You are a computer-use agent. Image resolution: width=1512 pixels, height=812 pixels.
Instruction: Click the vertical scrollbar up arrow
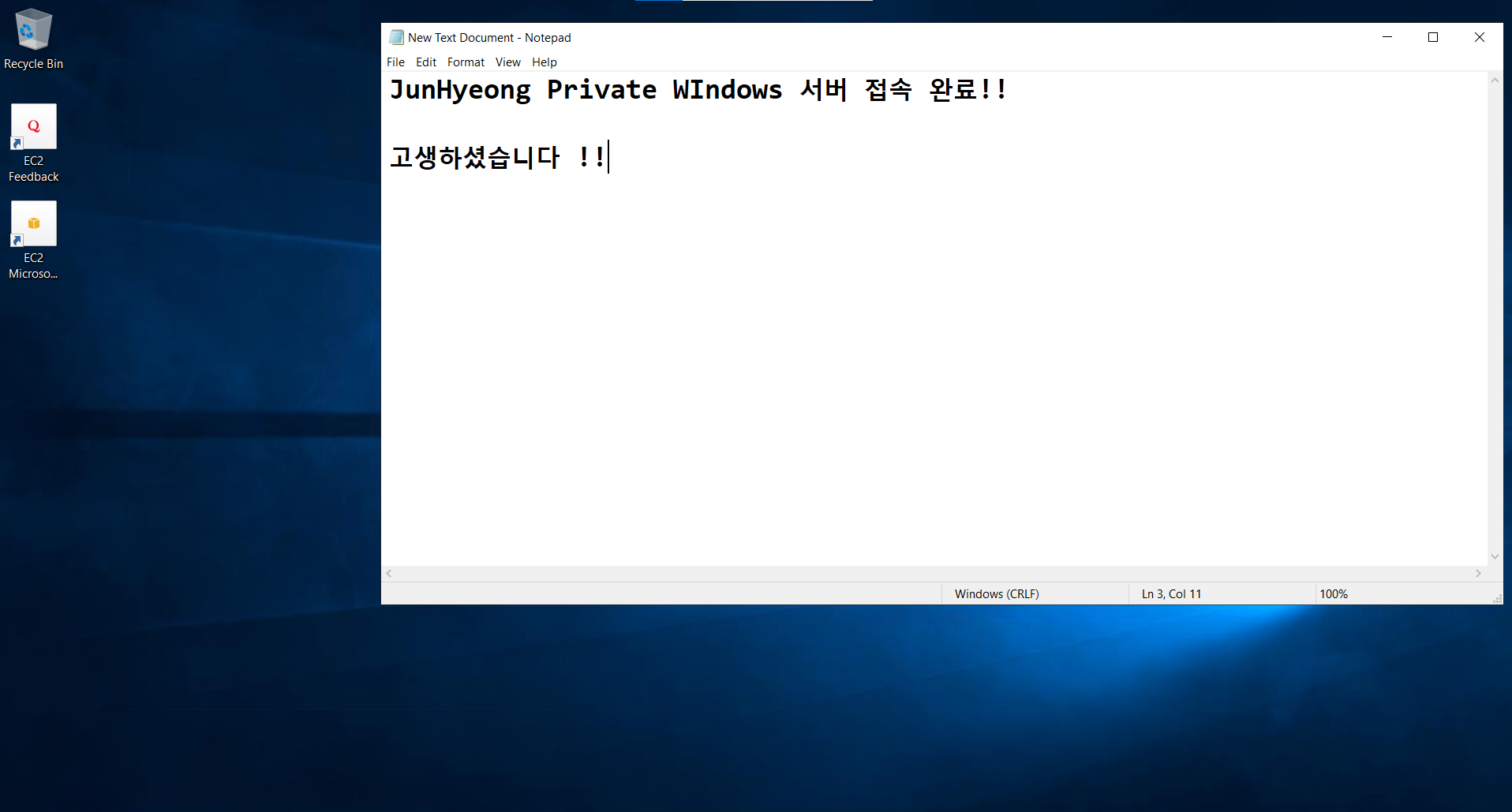(x=1495, y=80)
